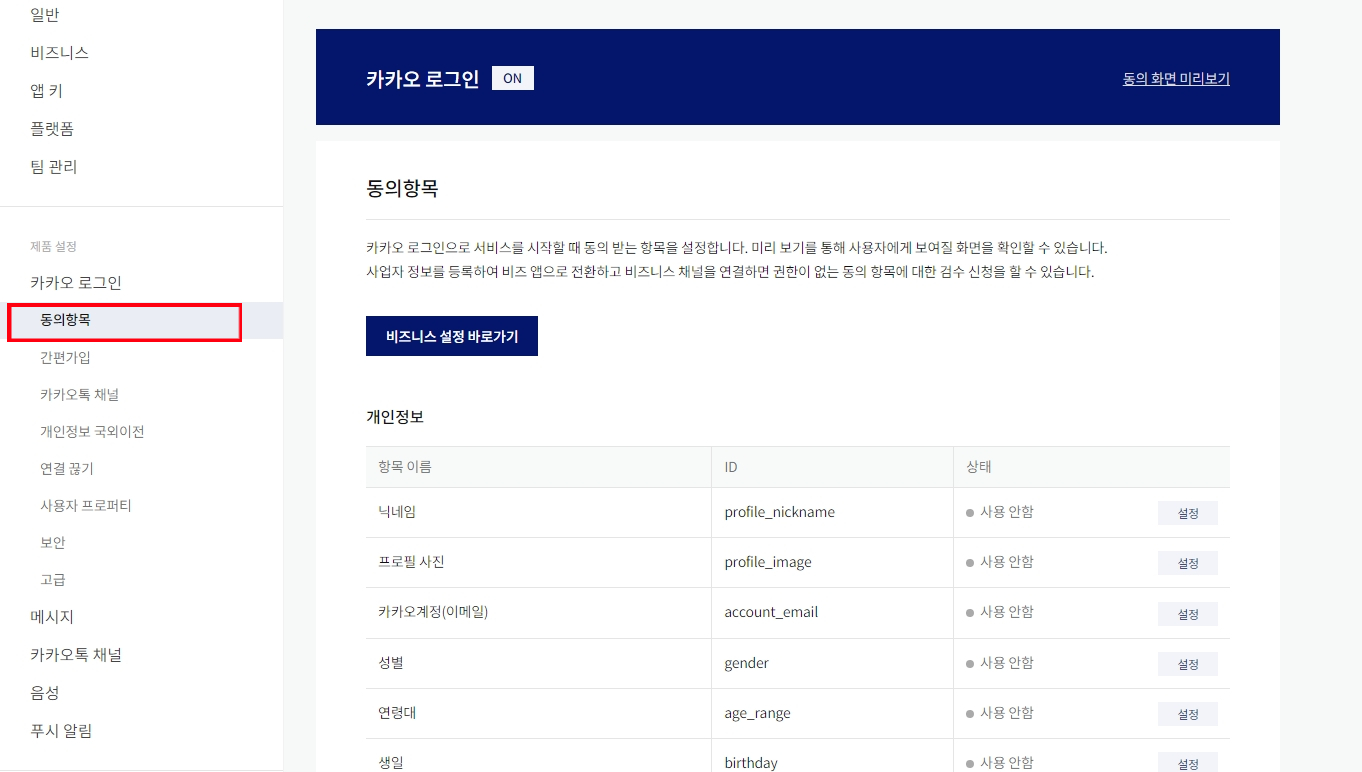Click the profile_nickname ID cell
1362x772 pixels.
pos(780,512)
